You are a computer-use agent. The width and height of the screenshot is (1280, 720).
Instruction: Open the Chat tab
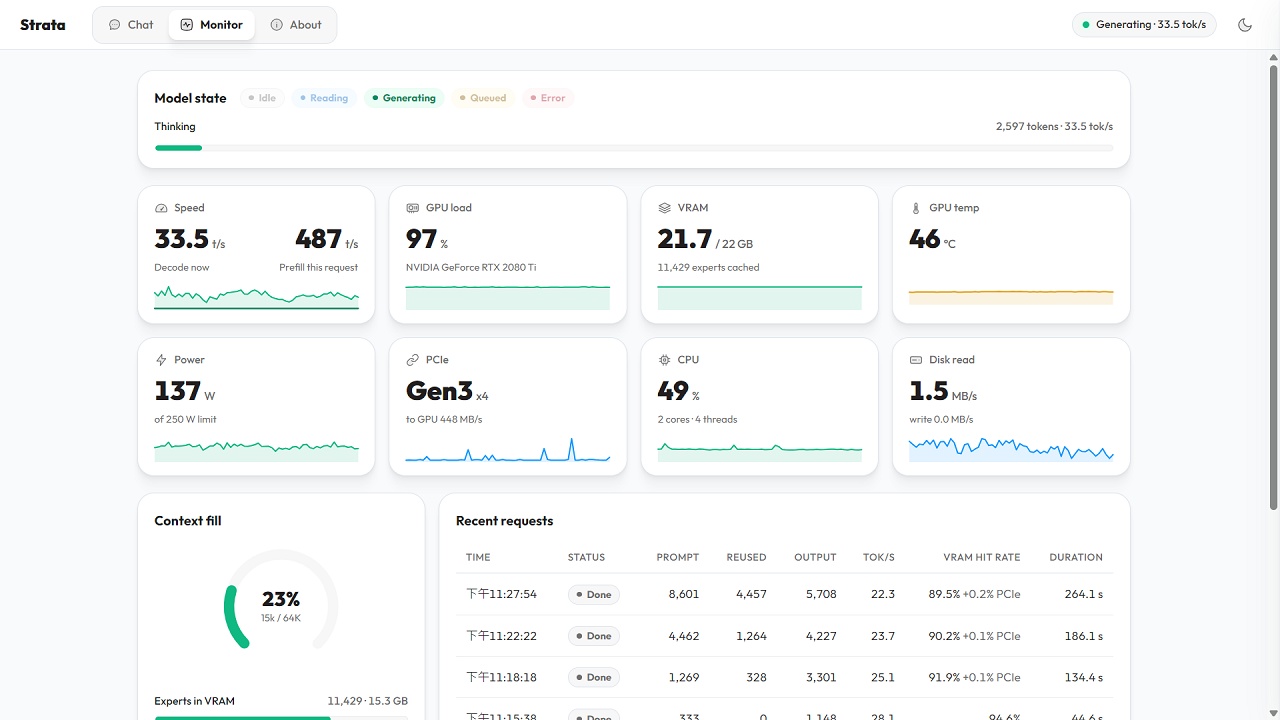tap(131, 25)
